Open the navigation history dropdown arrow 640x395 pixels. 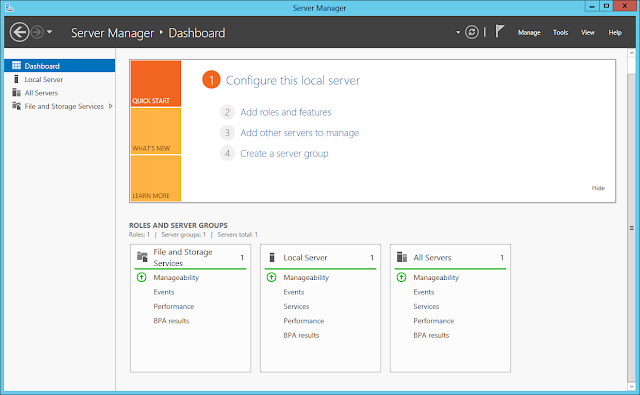tap(49, 32)
